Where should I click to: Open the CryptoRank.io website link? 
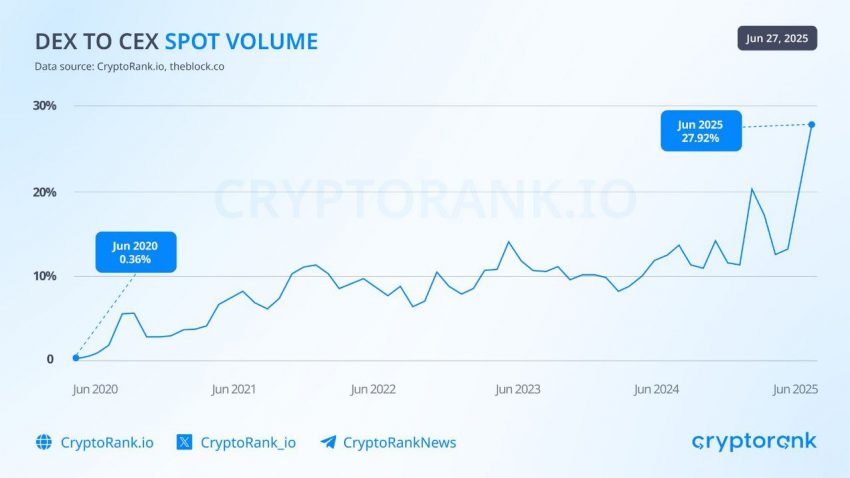[x=107, y=442]
